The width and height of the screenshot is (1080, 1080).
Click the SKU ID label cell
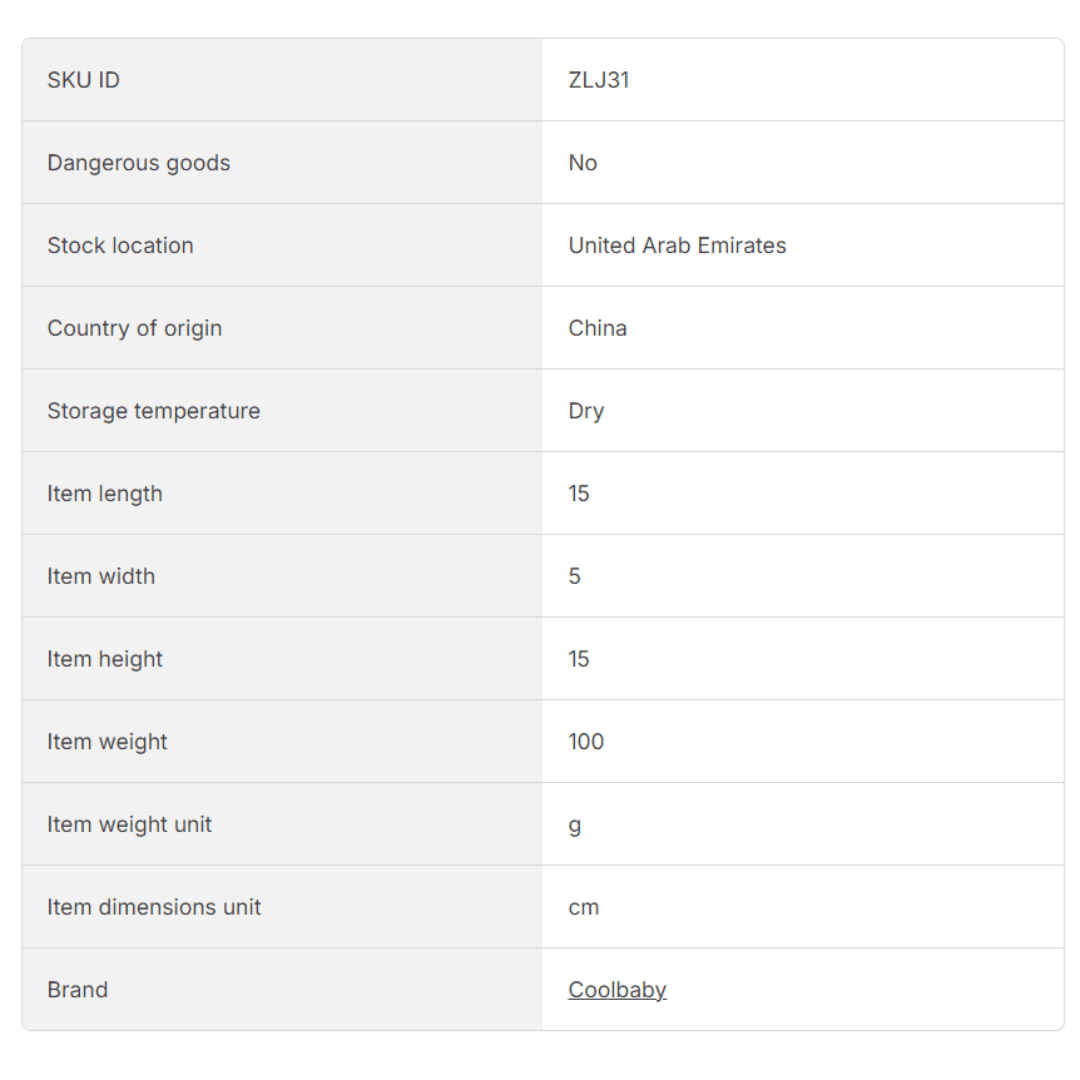83,80
